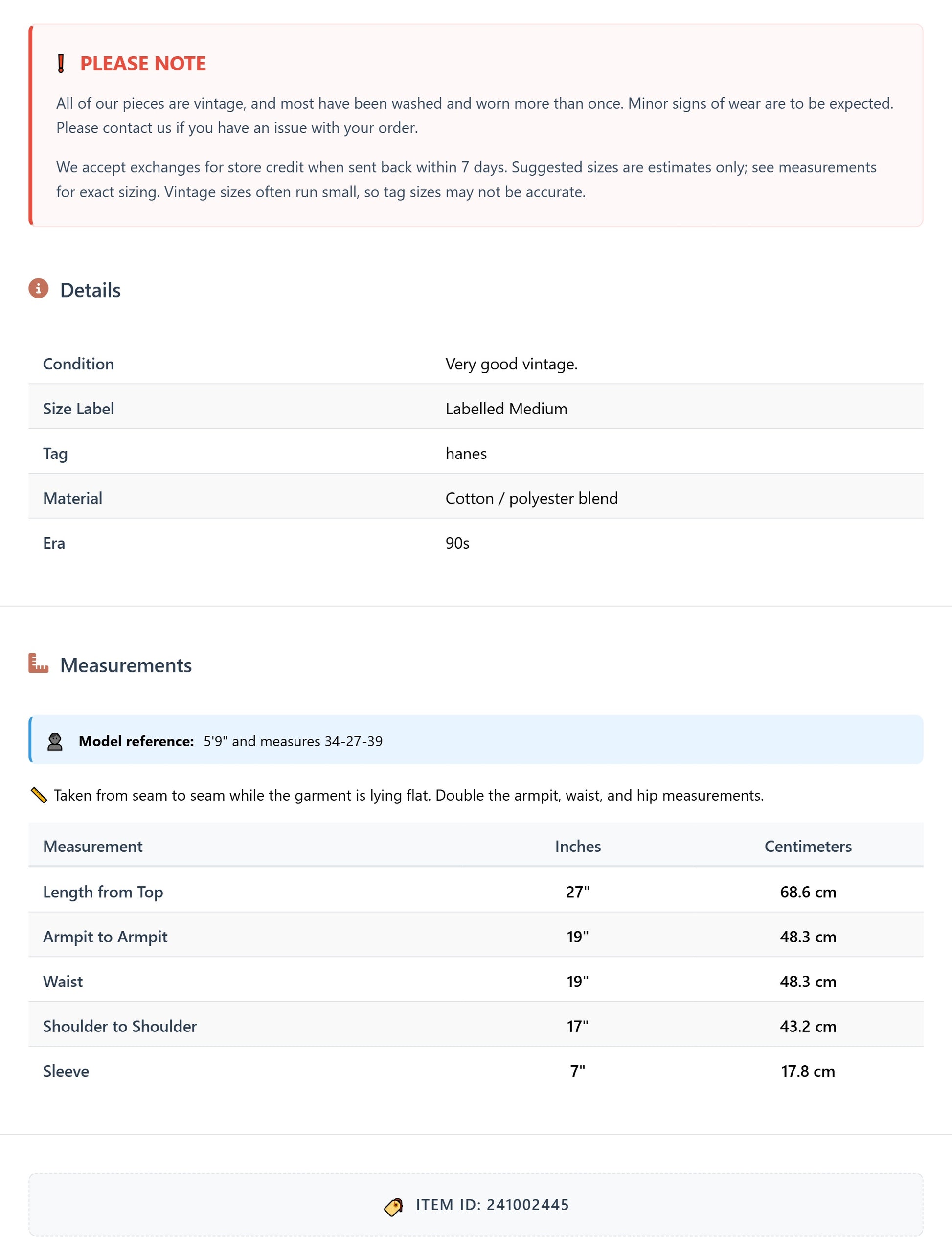Click the 17.8 cm Sleeve measurement

807,1072
